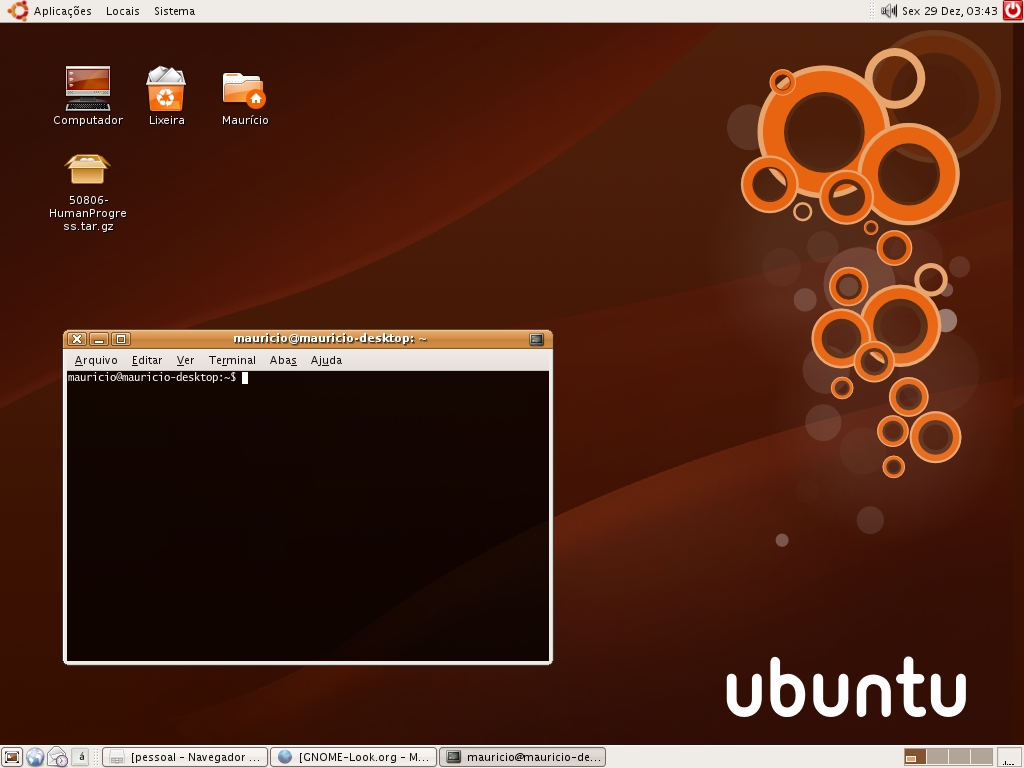Minimize the terminal window
This screenshot has width=1024, height=768.
pyautogui.click(x=99, y=339)
